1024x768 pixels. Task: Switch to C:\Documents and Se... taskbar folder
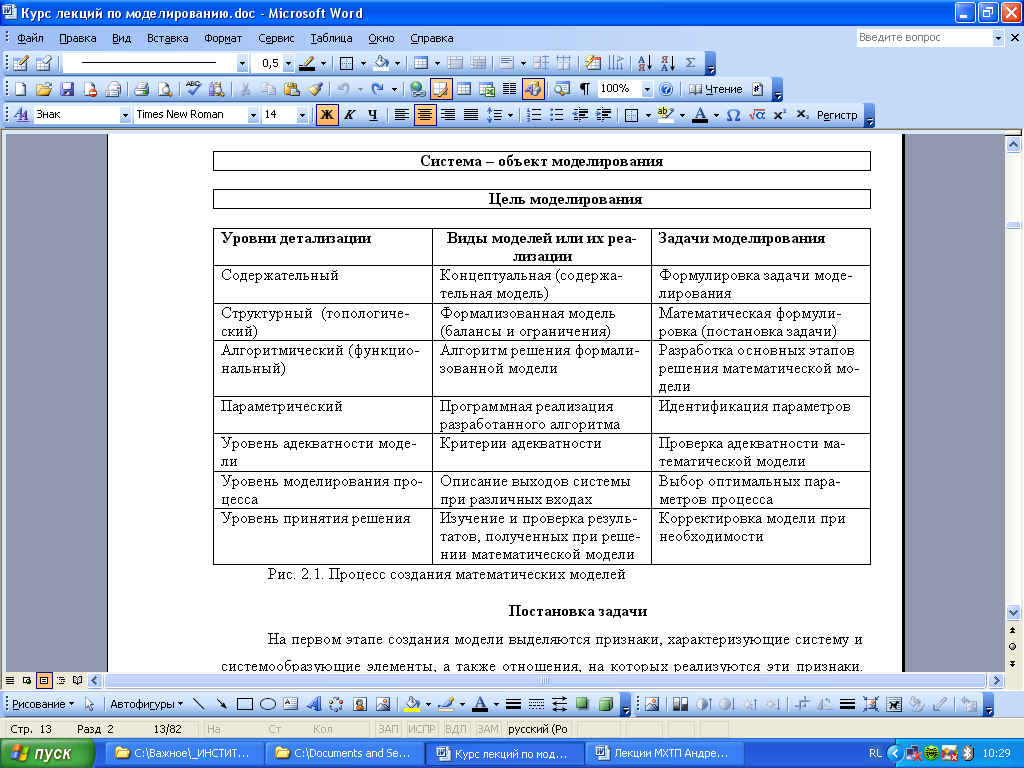pyautogui.click(x=344, y=753)
